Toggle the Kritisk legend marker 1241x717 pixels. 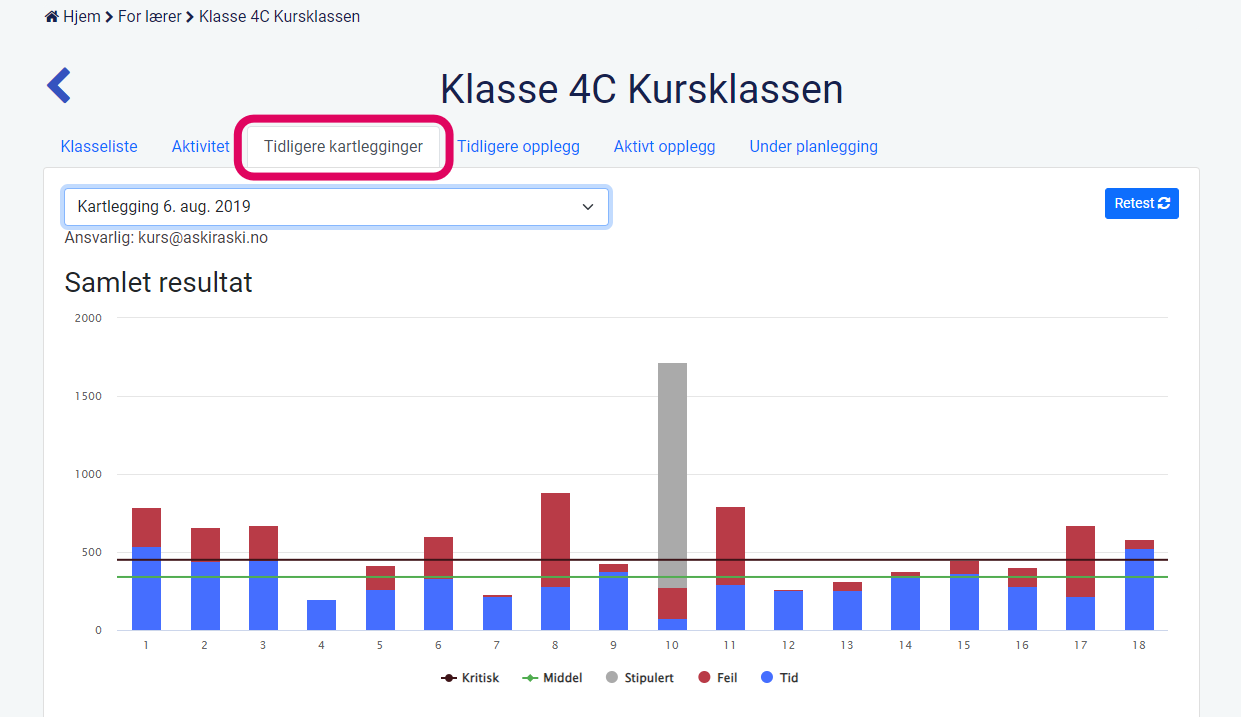tap(449, 678)
